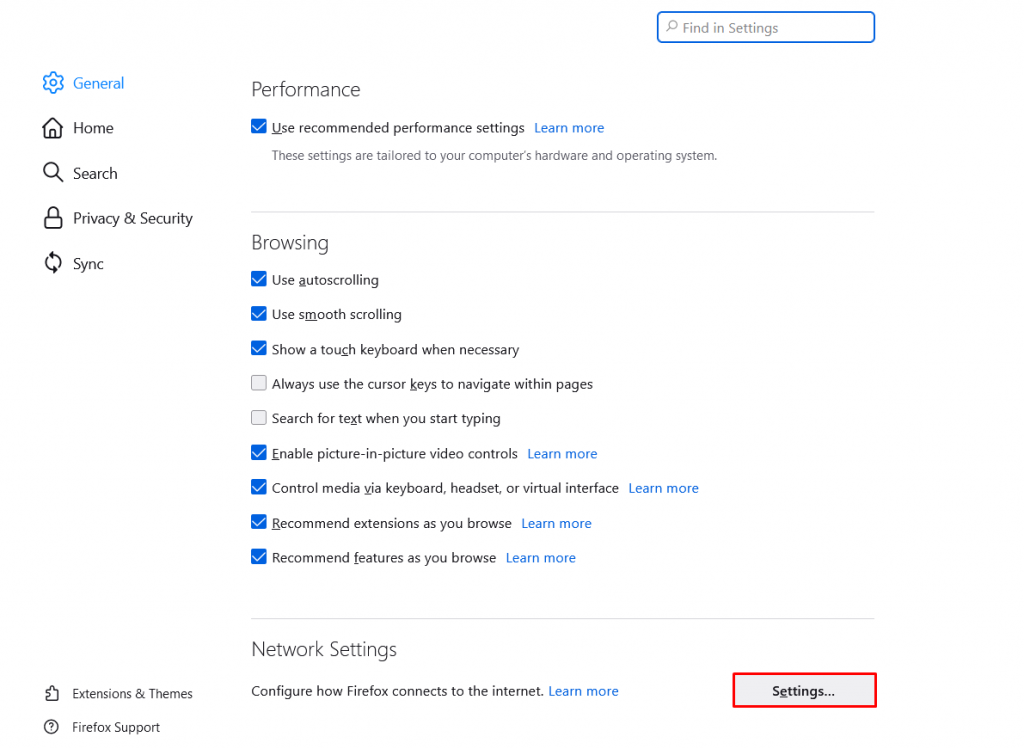Click the Sync circular arrow icon

53,263
